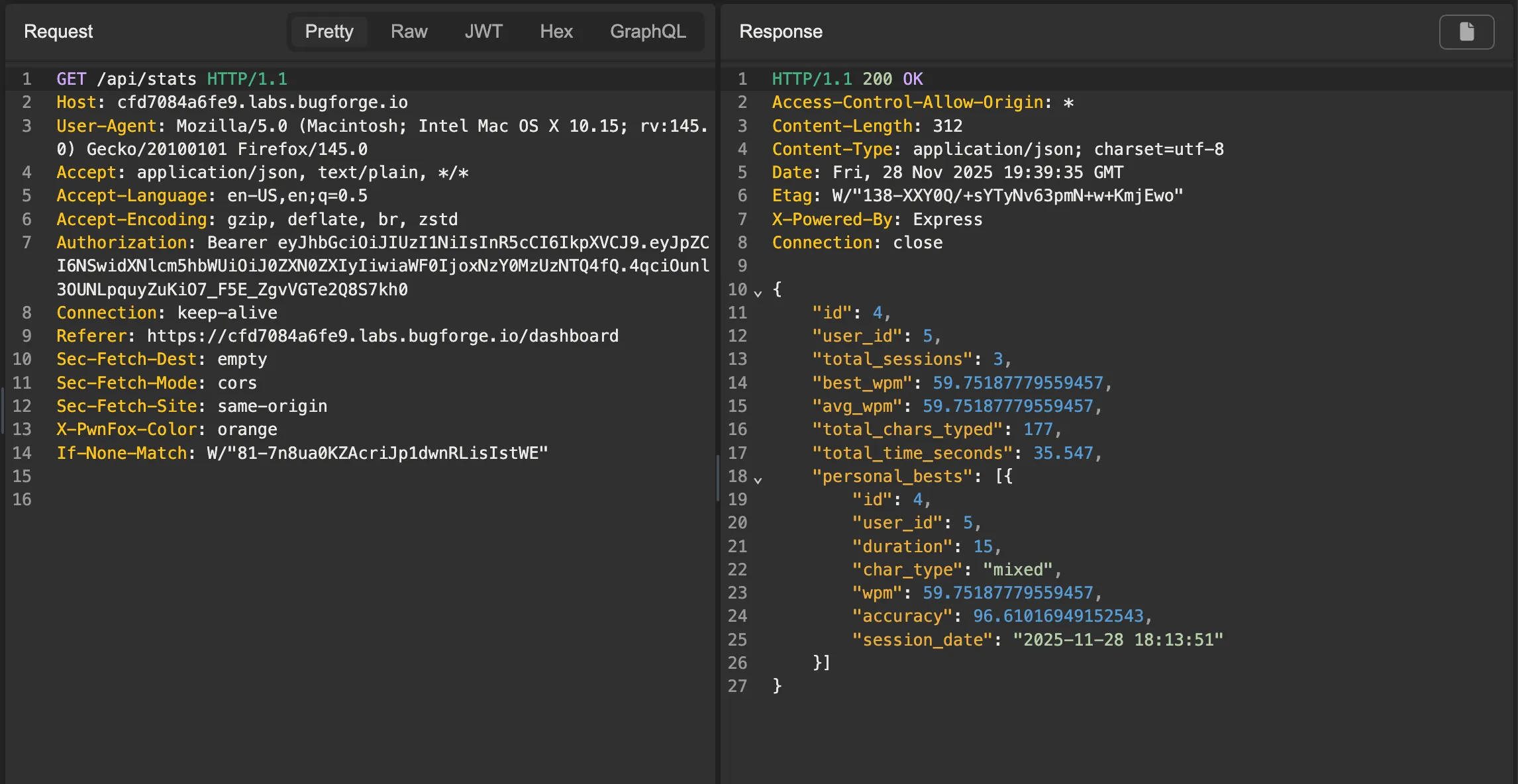Click the HTTP/1.1 200 OK status line

(846, 79)
